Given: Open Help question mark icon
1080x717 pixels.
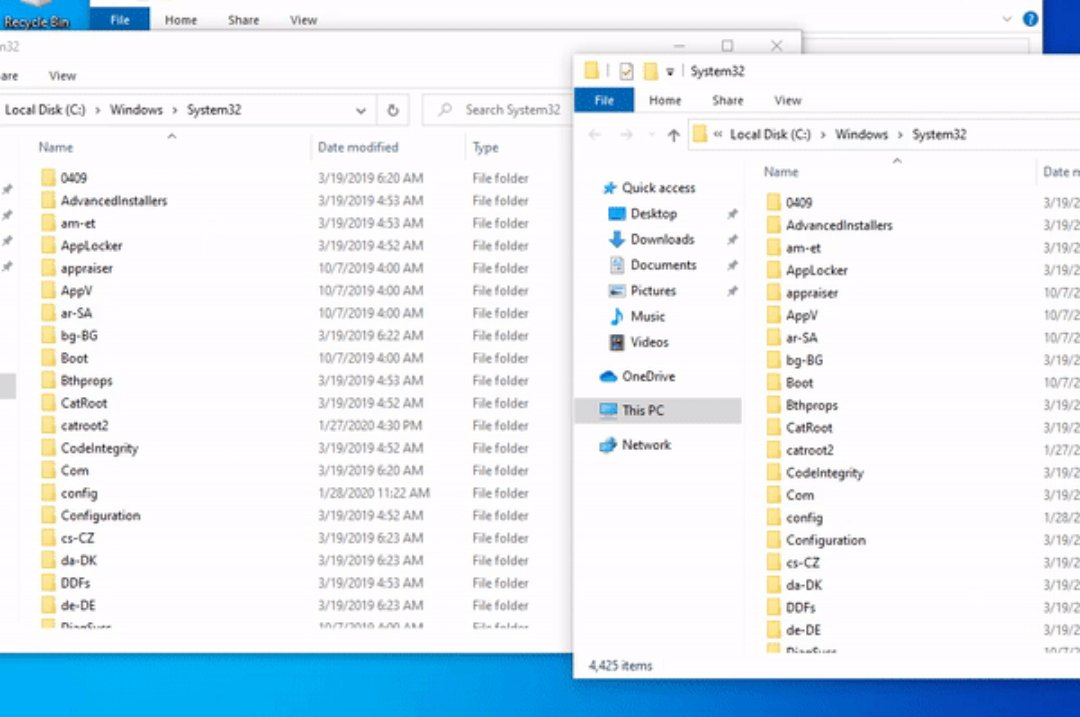Looking at the screenshot, I should [x=1030, y=19].
